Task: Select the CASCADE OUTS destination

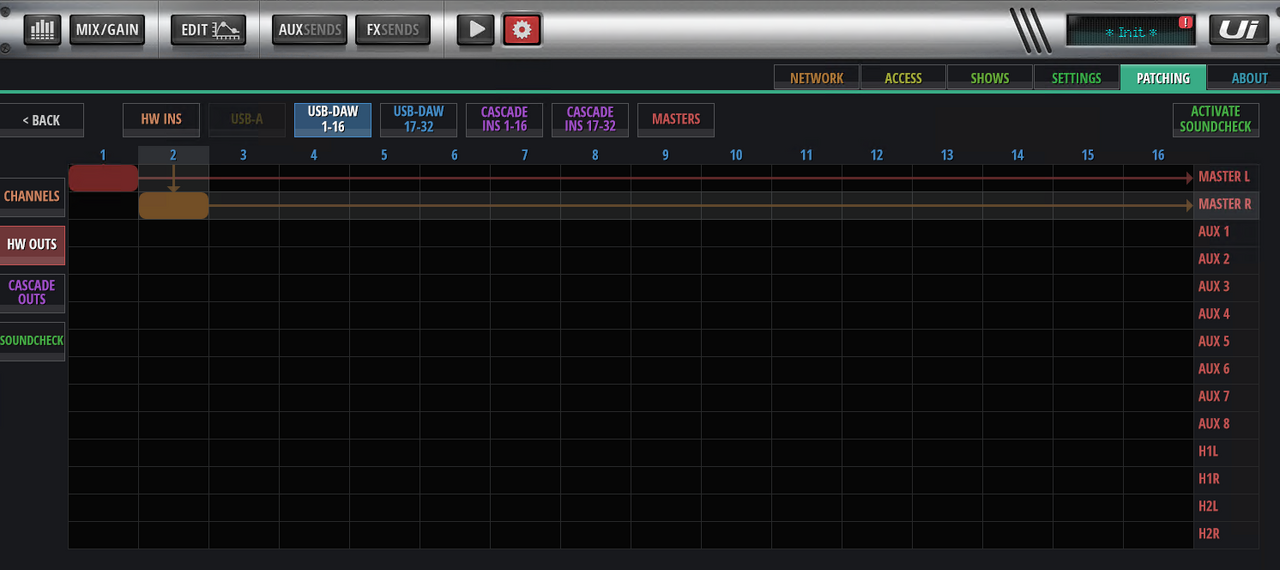Action: click(32, 292)
